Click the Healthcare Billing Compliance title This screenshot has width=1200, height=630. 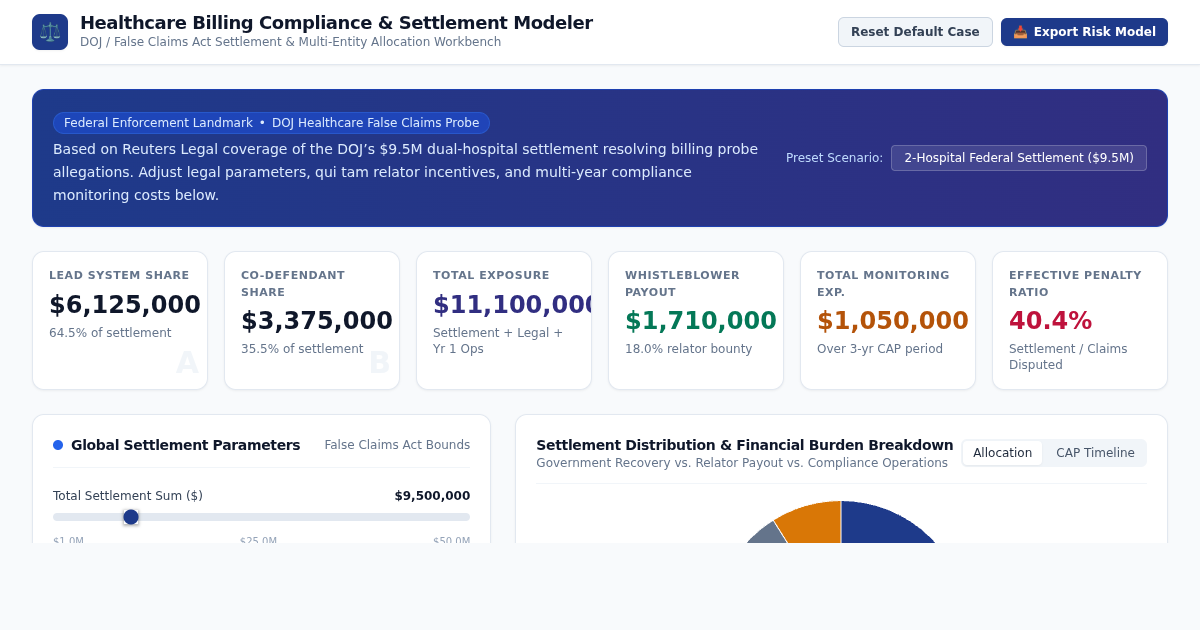pos(336,23)
